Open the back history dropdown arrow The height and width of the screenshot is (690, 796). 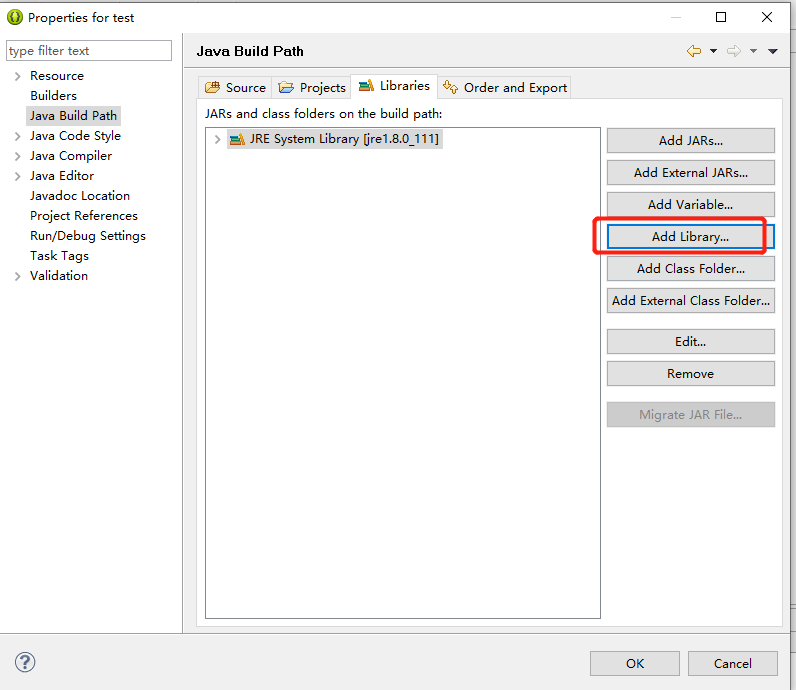(x=713, y=51)
